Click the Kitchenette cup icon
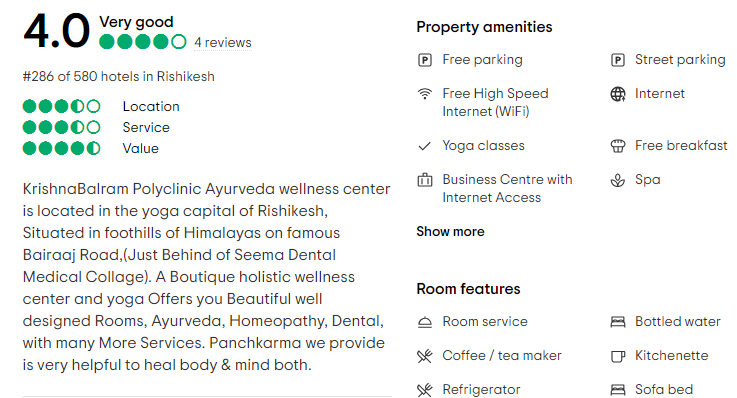The width and height of the screenshot is (737, 398). click(618, 356)
